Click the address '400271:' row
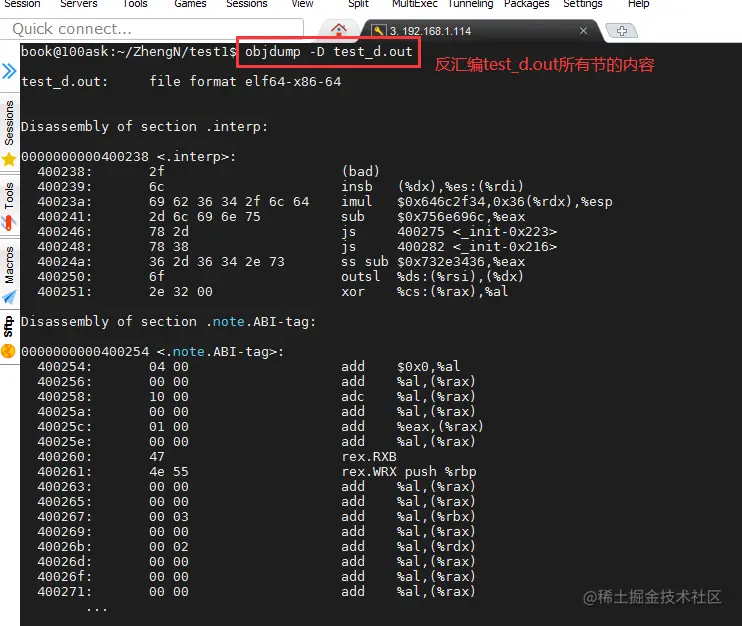This screenshot has height=626, width=742. (x=256, y=591)
